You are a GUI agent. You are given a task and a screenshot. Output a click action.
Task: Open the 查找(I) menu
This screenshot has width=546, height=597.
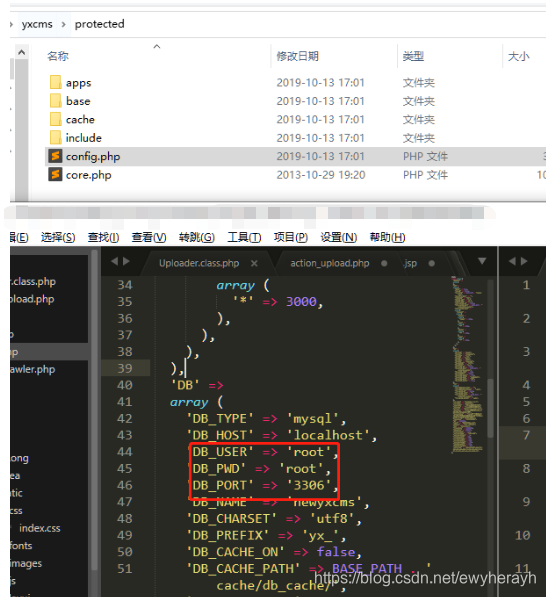pyautogui.click(x=104, y=238)
